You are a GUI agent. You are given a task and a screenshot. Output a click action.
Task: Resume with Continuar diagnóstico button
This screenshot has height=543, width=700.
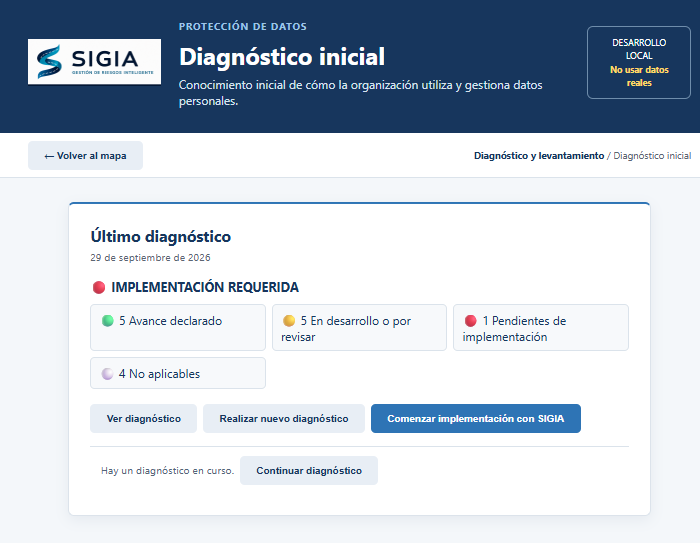click(x=309, y=470)
